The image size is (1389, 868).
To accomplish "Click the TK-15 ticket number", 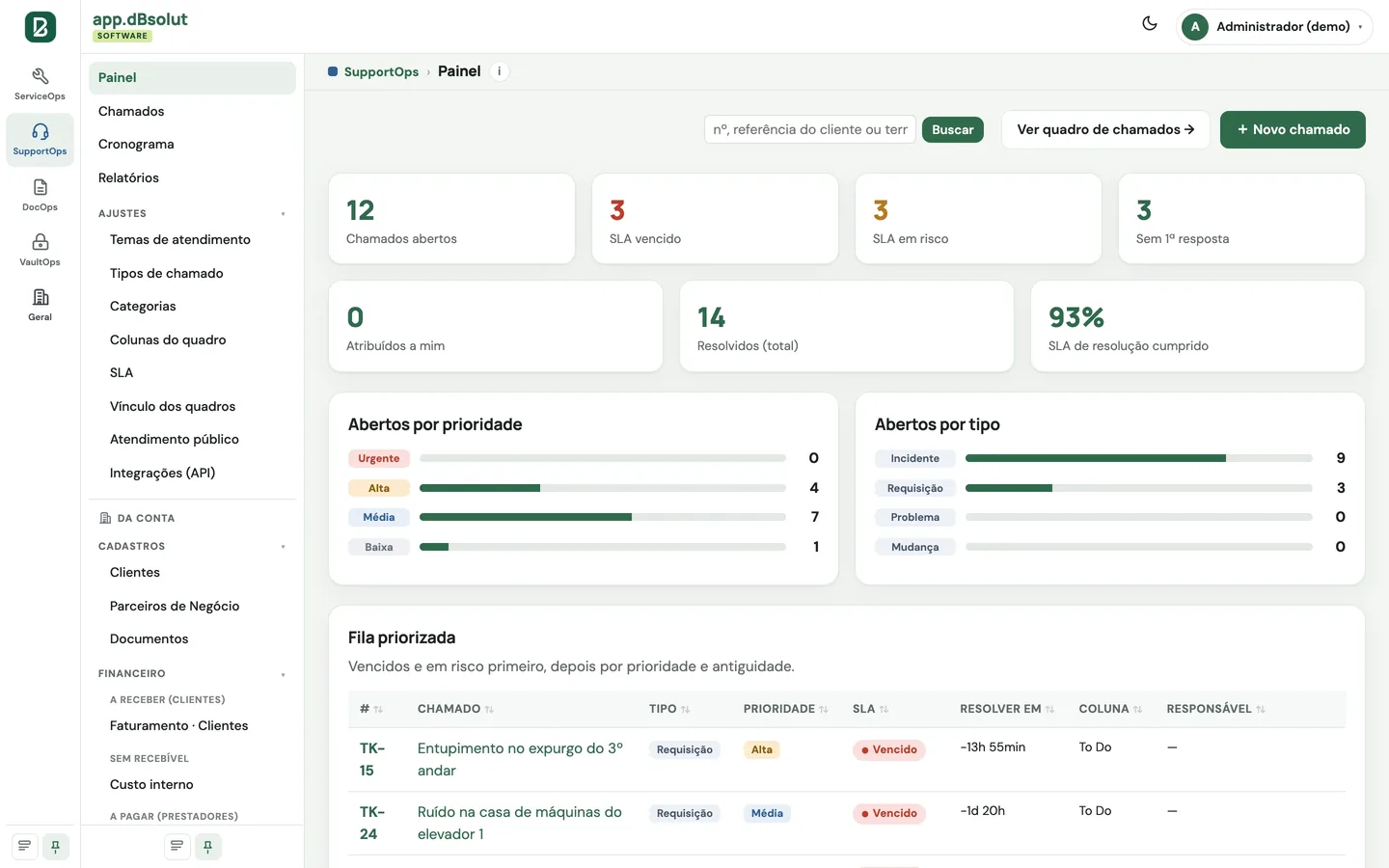I will [x=372, y=759].
